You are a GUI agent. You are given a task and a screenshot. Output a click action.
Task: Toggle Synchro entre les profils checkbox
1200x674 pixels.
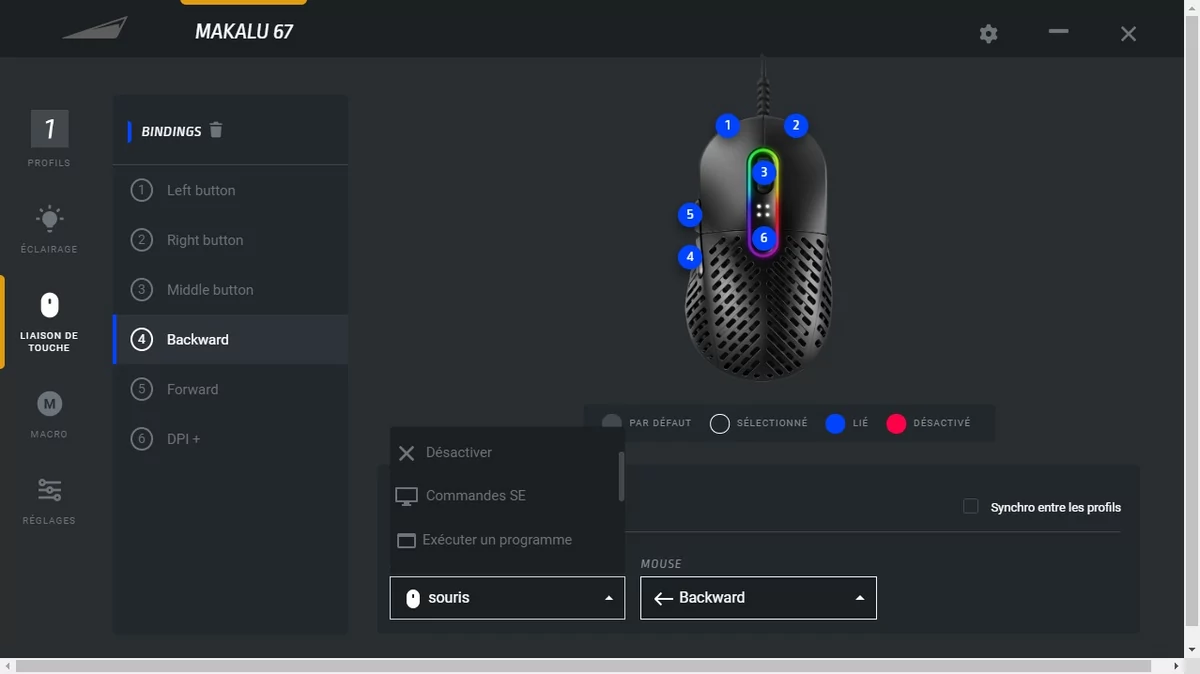click(x=970, y=507)
